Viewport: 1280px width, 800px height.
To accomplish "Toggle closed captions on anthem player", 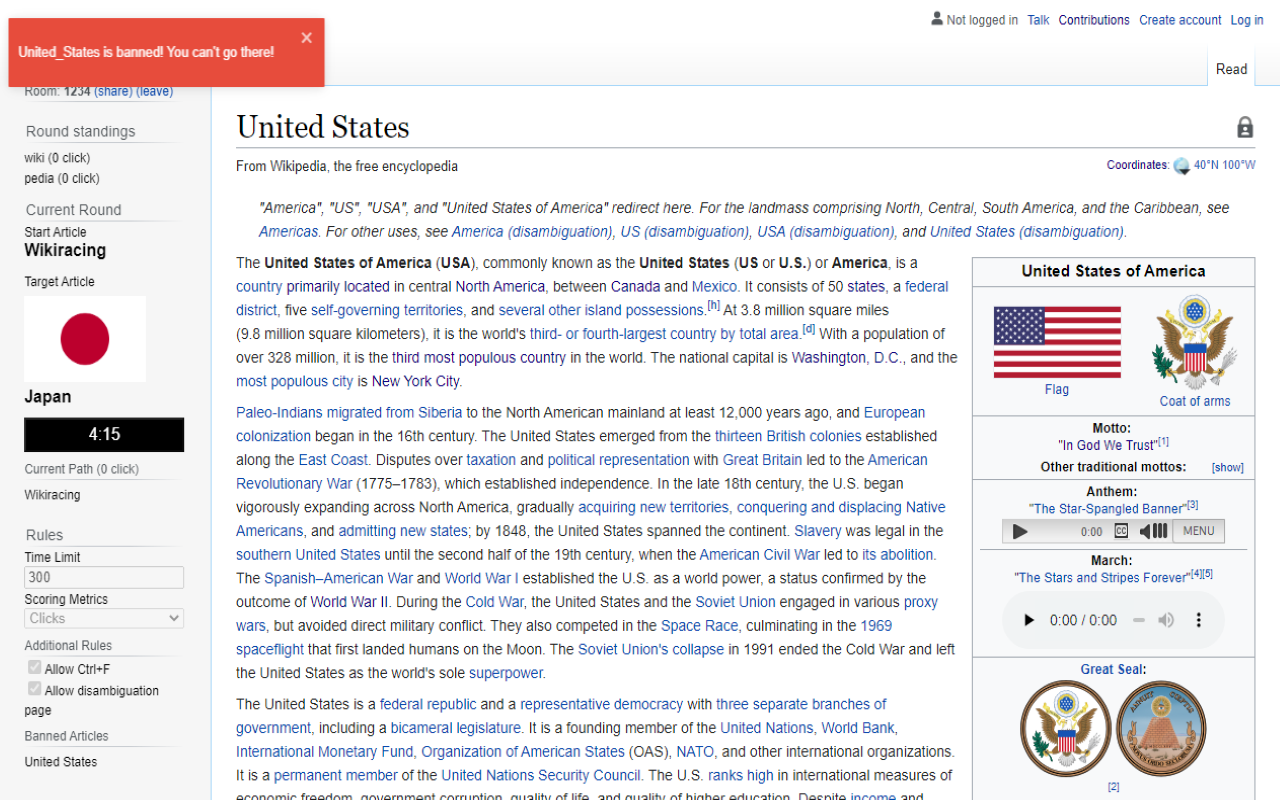I will point(1121,531).
